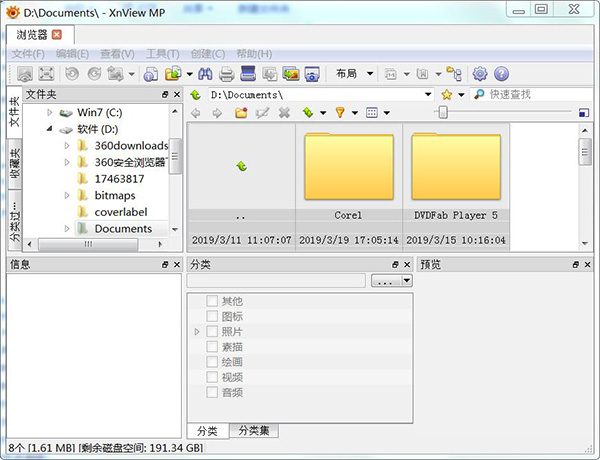The height and width of the screenshot is (460, 600).
Task: Check the 音频 category checkbox
Action: 212,392
